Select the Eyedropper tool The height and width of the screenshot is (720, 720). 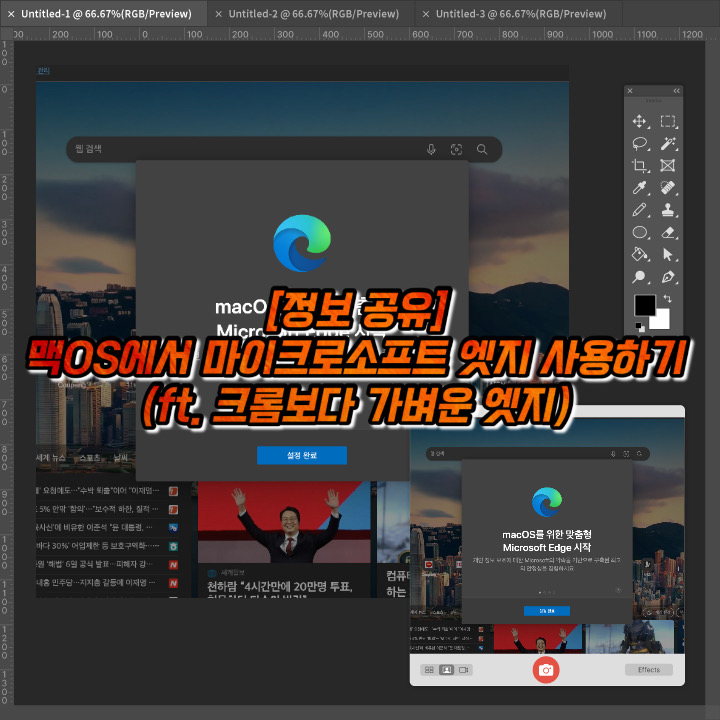[x=639, y=187]
